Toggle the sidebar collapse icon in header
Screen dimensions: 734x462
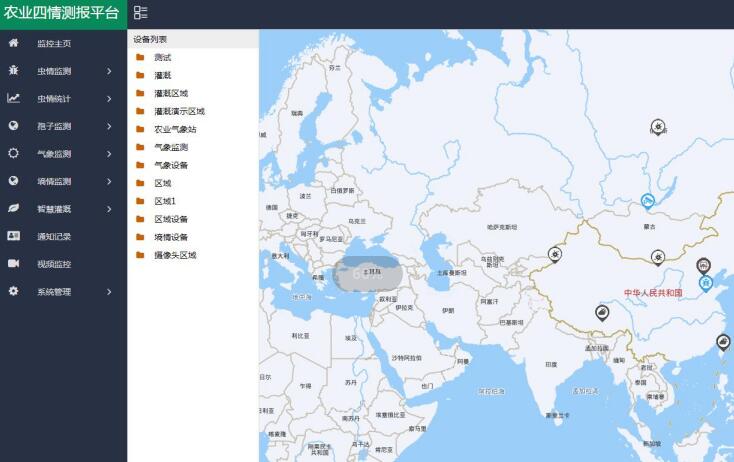pyautogui.click(x=140, y=13)
